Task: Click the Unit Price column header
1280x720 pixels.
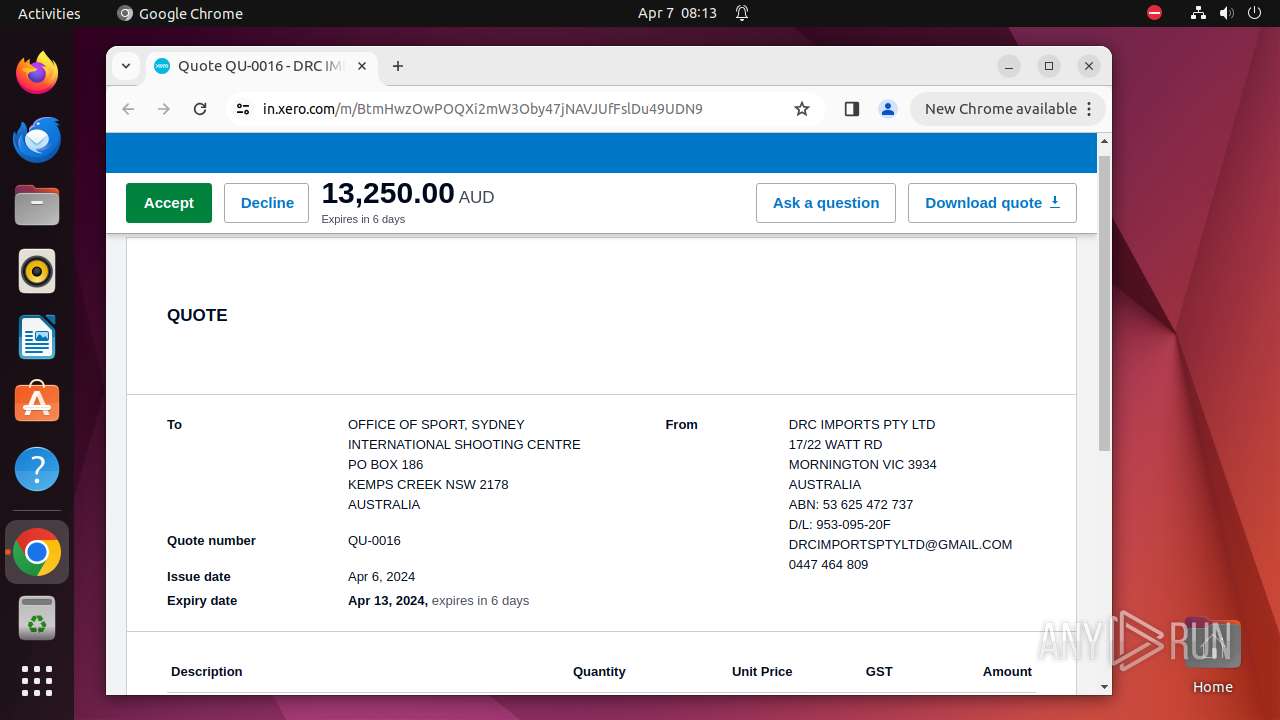Action: tap(762, 672)
